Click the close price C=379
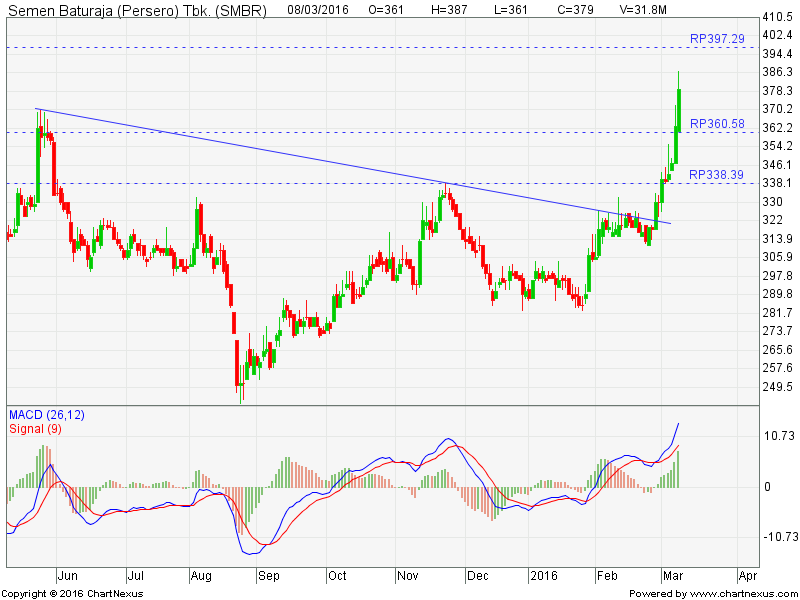The height and width of the screenshot is (600, 800). 576,10
